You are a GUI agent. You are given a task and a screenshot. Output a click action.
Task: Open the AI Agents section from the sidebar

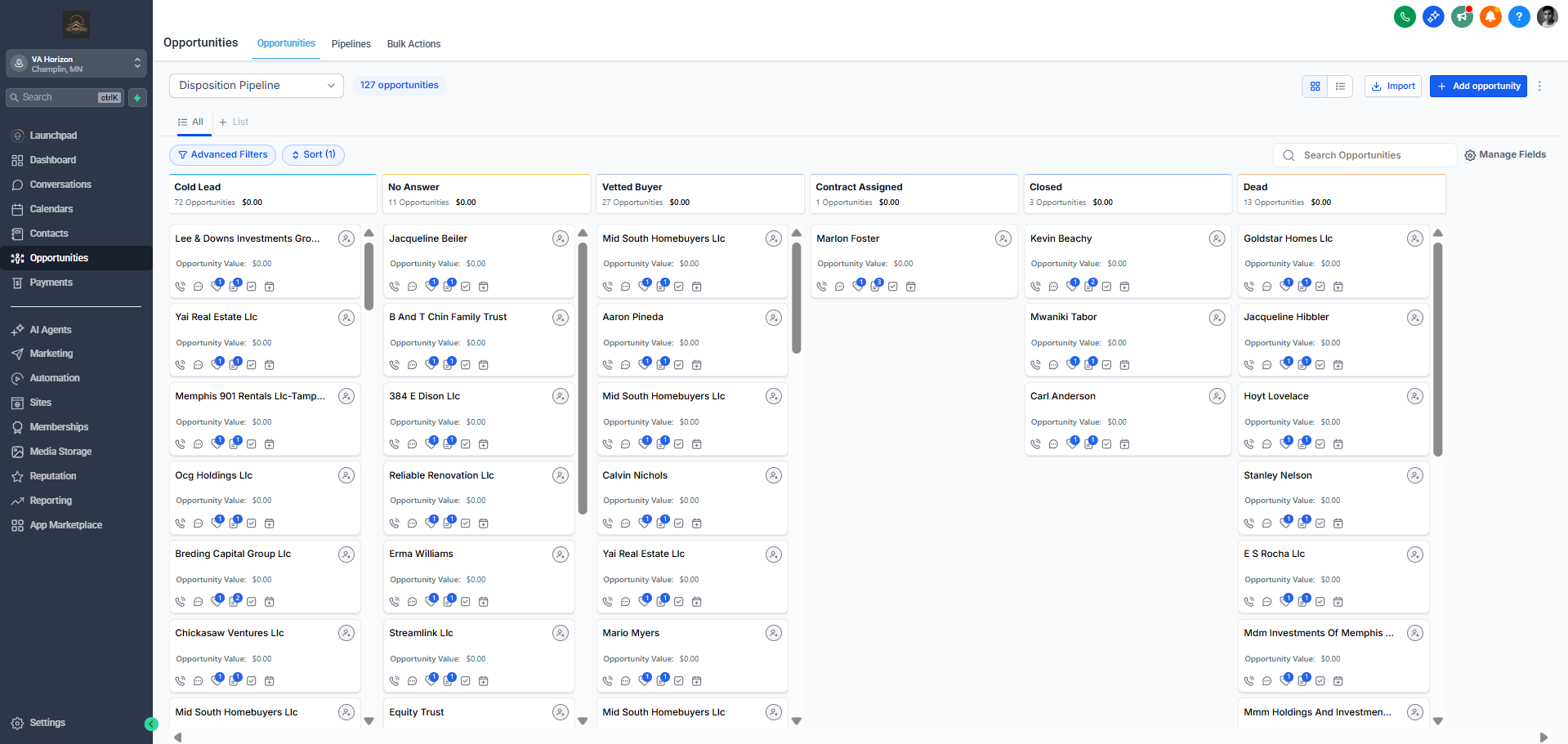click(50, 329)
